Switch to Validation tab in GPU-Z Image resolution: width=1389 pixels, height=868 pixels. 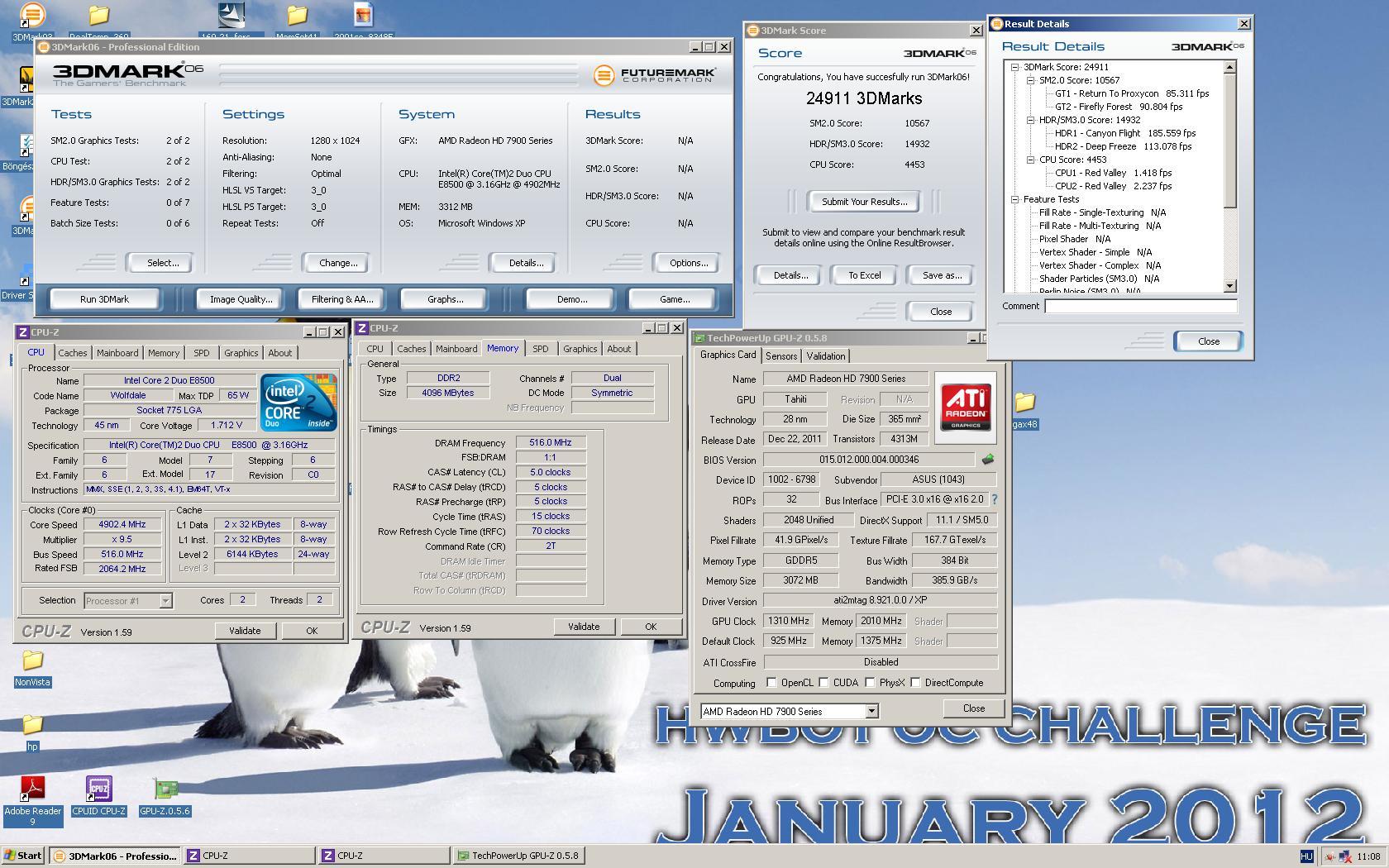tap(826, 356)
